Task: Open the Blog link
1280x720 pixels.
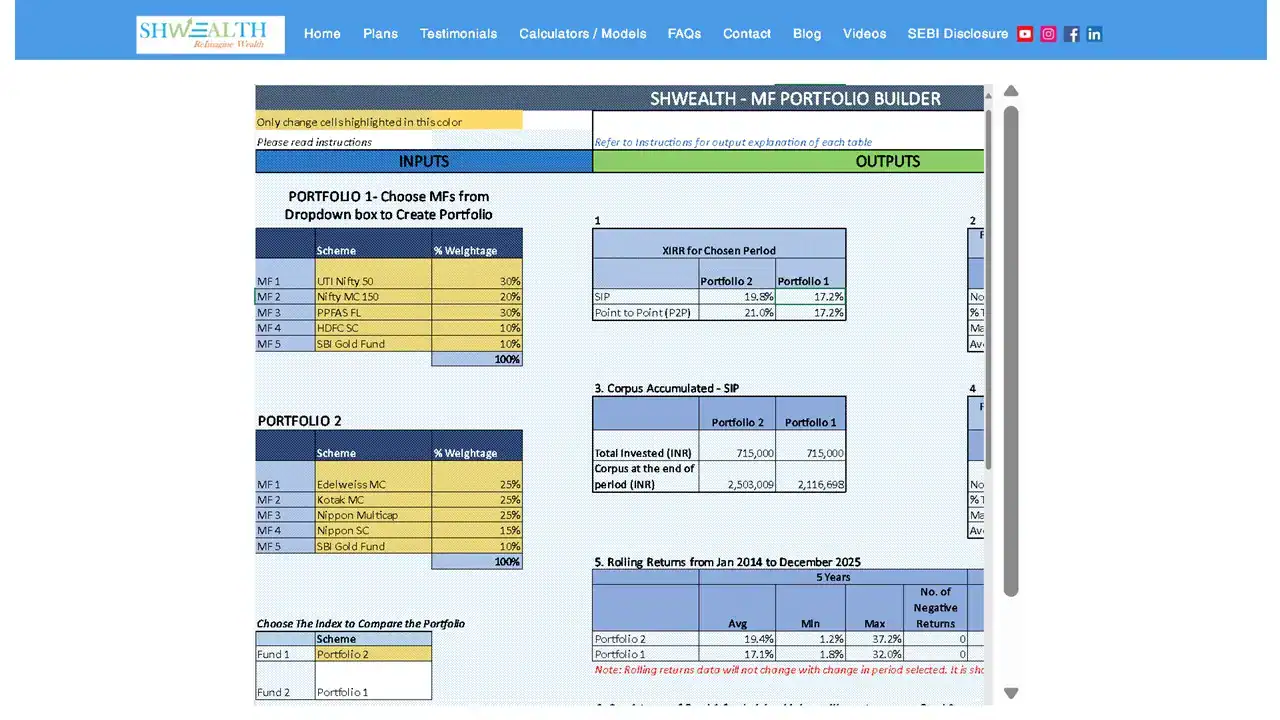Action: coord(807,34)
